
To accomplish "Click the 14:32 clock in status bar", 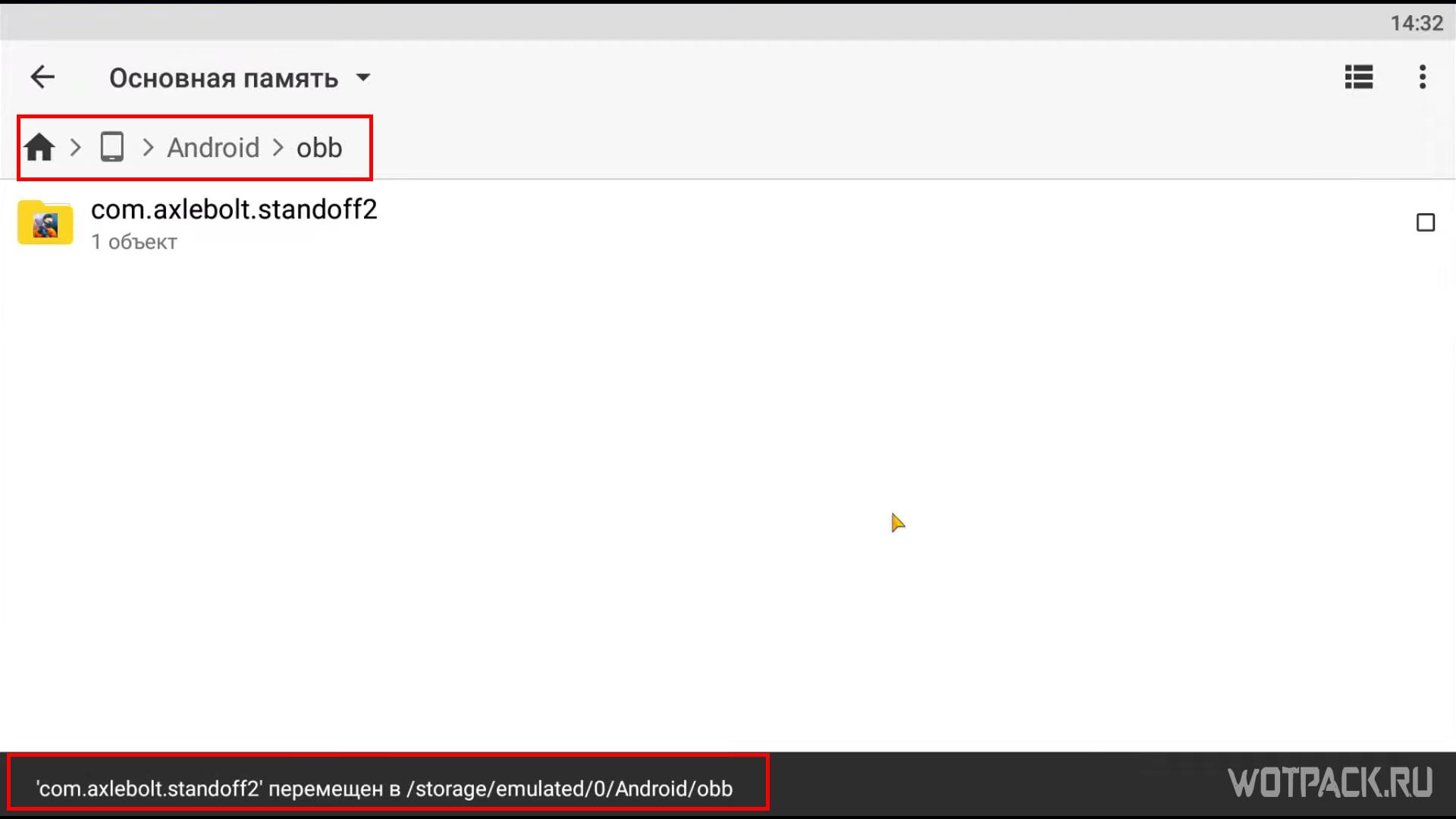I will (x=1416, y=24).
